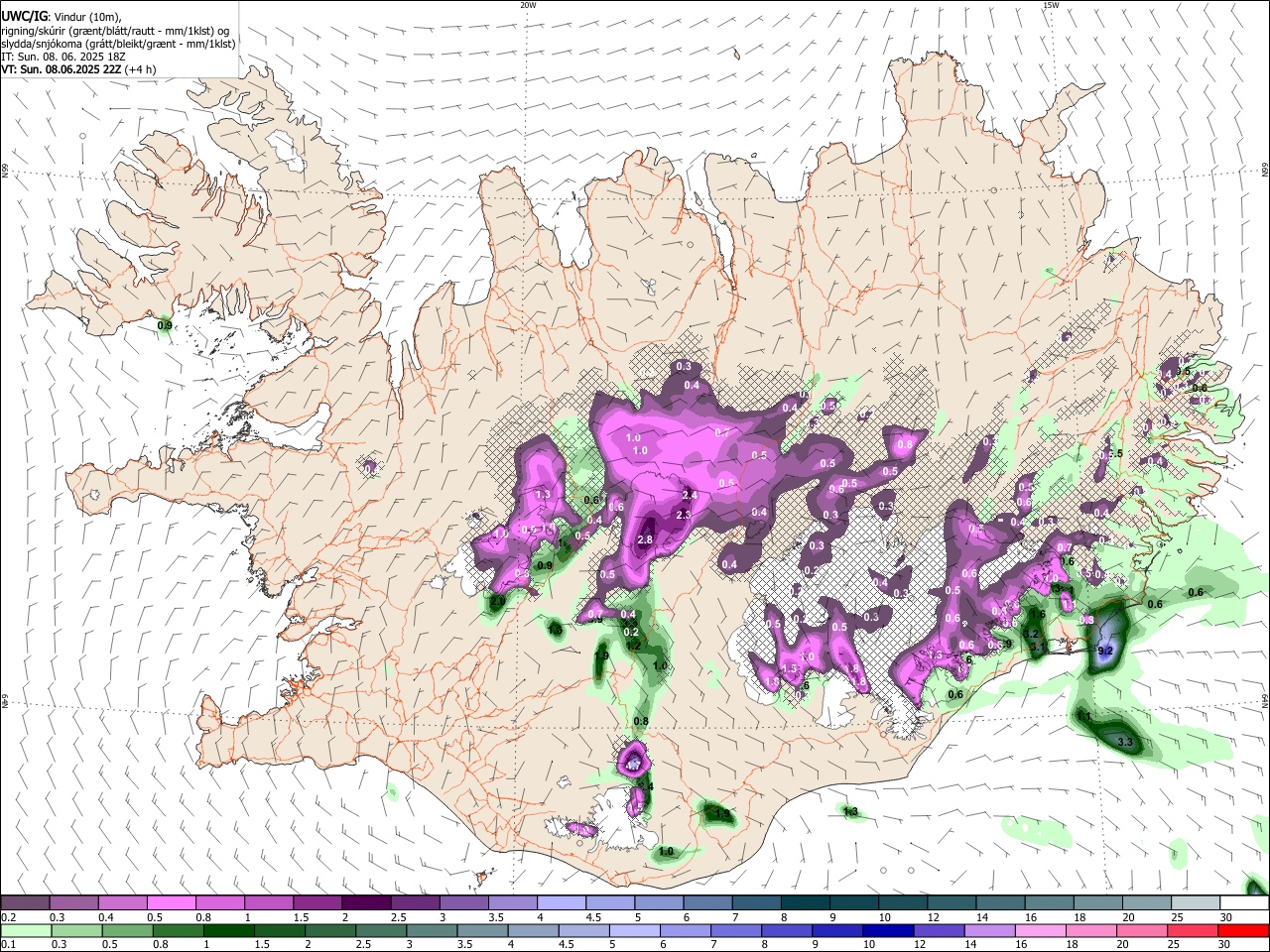Click the 0.1 label in the lower legend
Viewport: 1270px width, 952px height.
coord(8,945)
